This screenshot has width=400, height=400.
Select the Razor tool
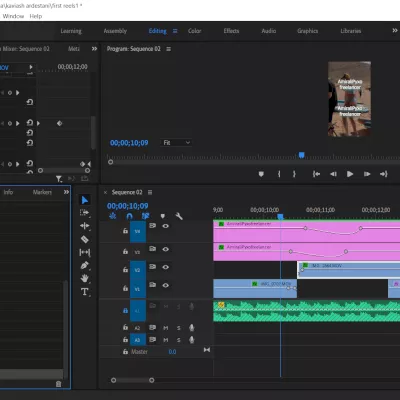point(85,239)
